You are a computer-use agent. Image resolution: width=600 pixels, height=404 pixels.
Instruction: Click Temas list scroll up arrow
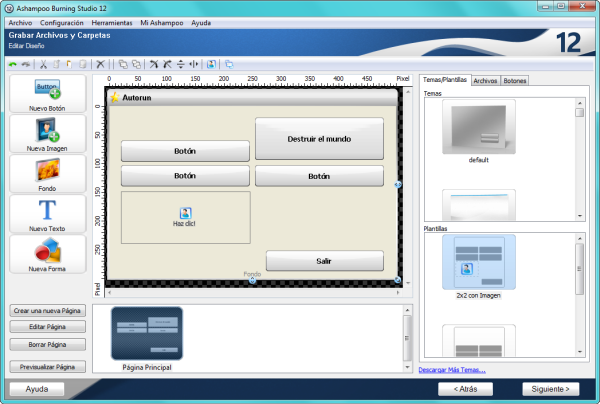click(580, 103)
